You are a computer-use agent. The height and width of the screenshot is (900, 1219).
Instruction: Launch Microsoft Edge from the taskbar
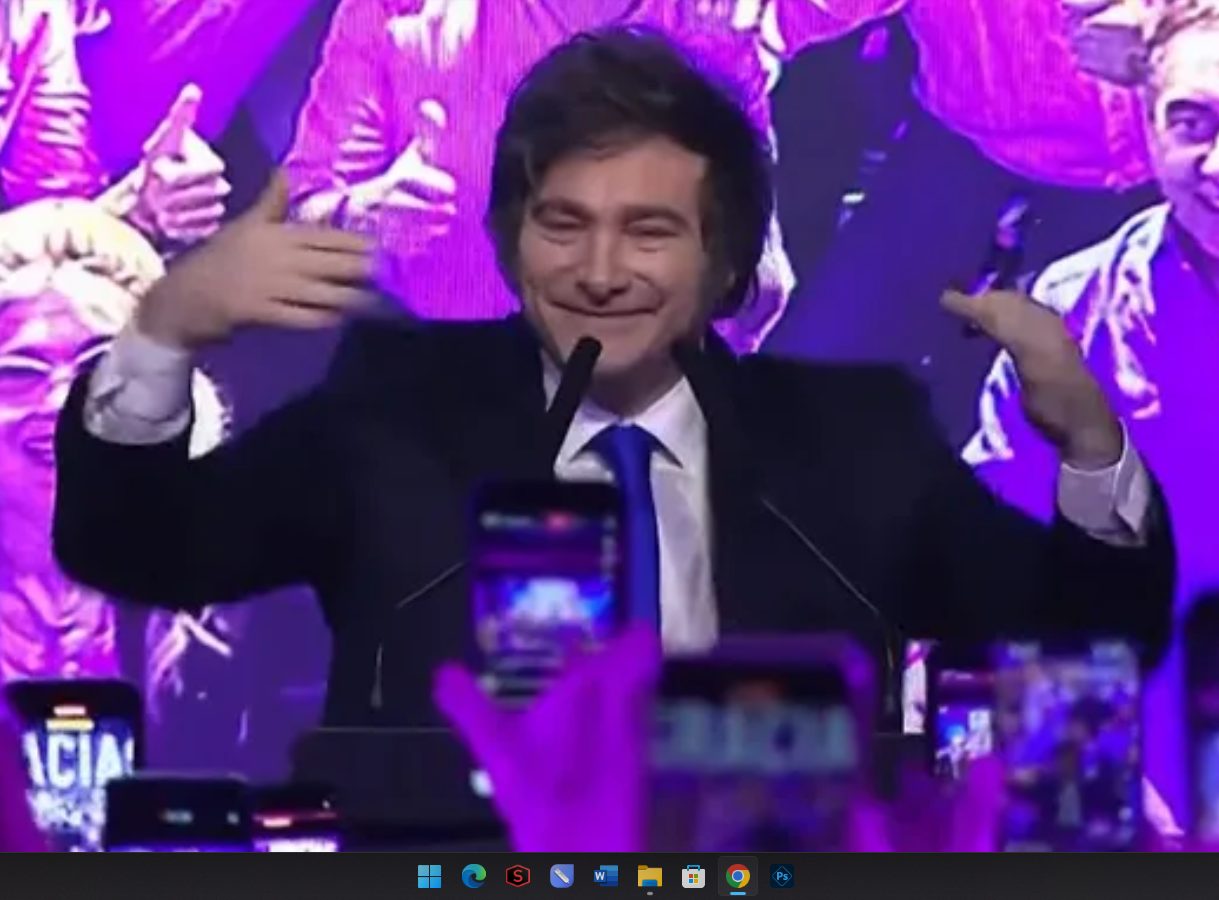[473, 877]
